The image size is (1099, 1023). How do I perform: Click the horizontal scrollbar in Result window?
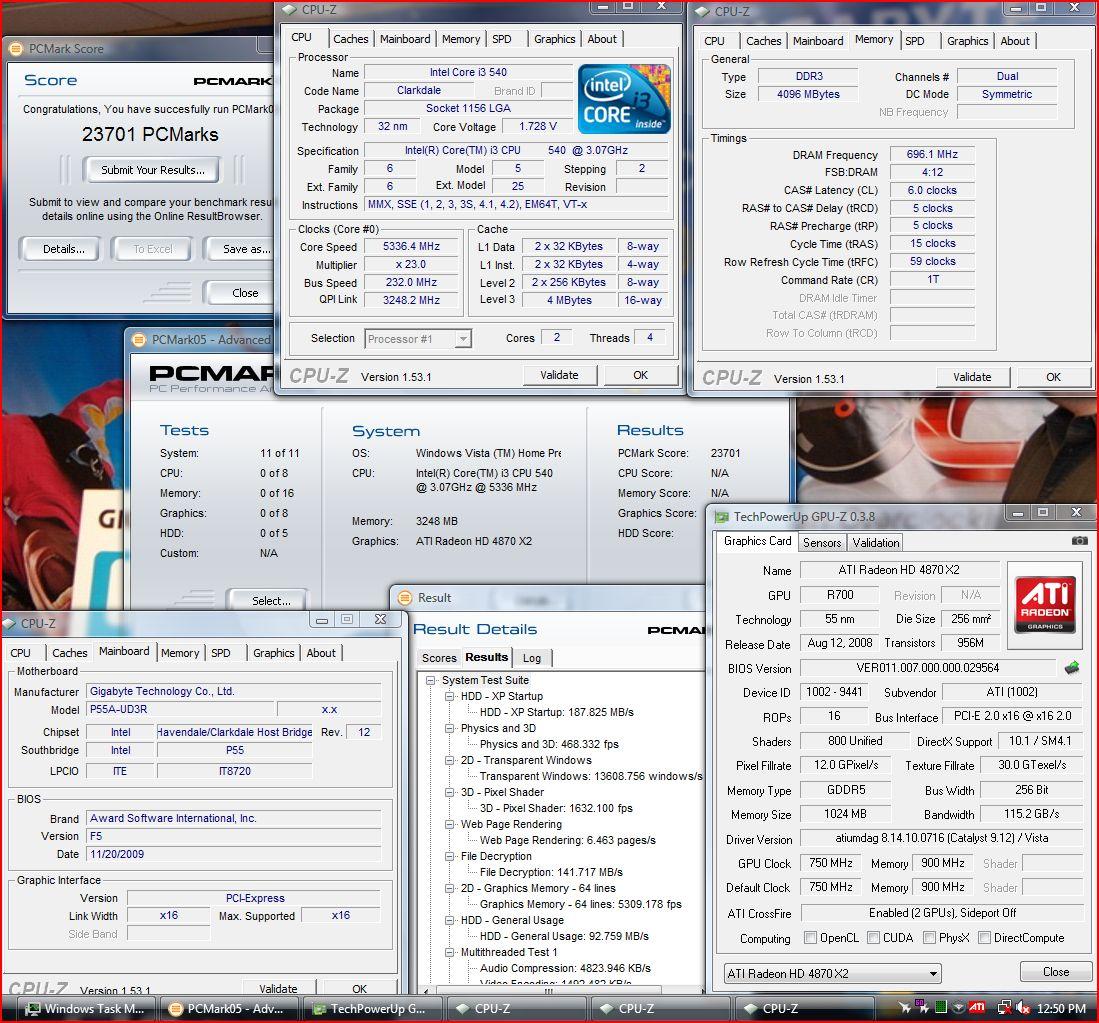click(x=549, y=991)
